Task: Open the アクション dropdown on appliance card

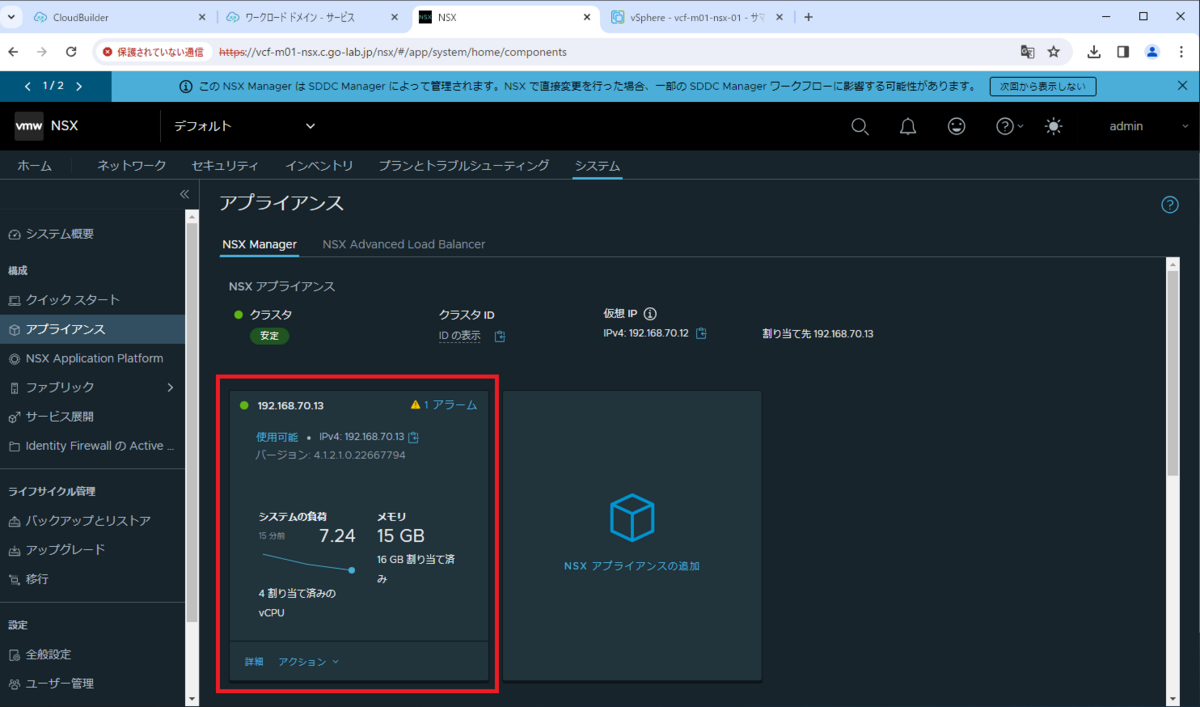Action: (309, 662)
